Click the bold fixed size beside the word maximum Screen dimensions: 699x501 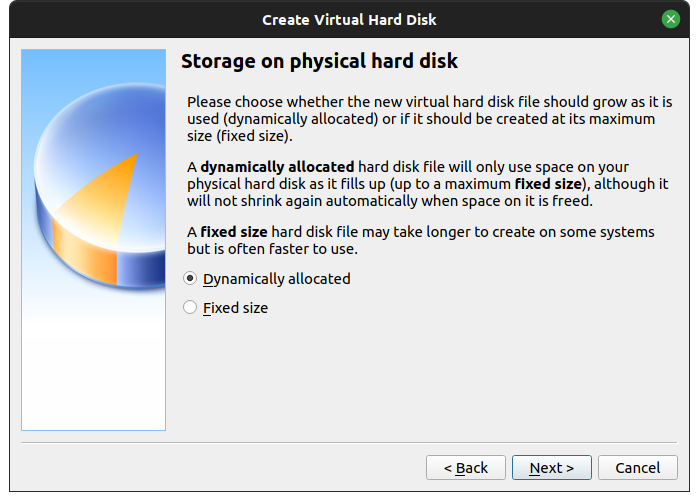tap(545, 184)
